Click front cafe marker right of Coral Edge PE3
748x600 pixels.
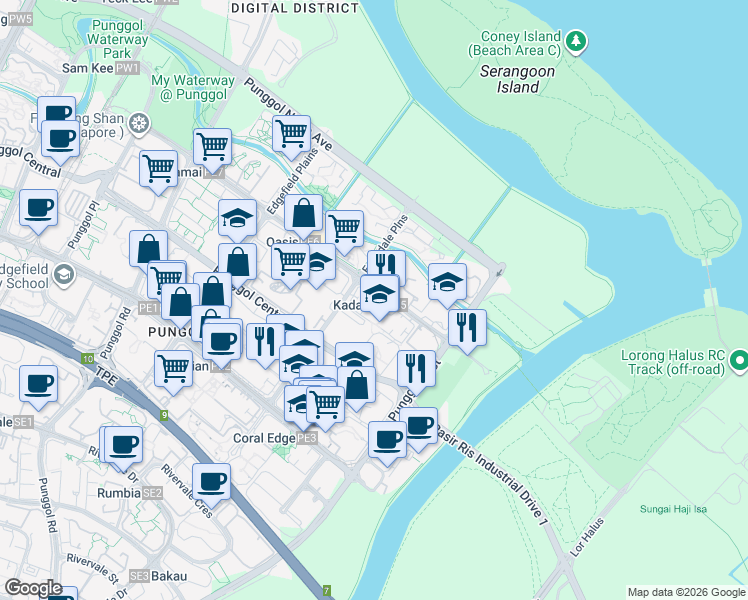coord(387,442)
